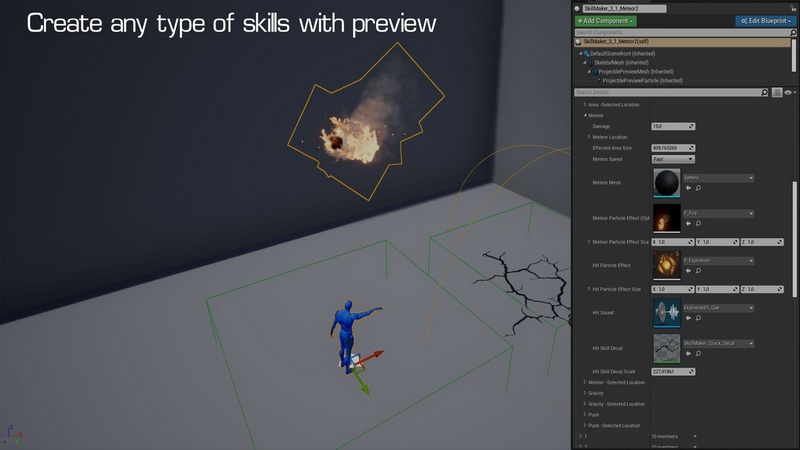The height and width of the screenshot is (450, 800).
Task: Open the P_Explosion asset dropdown
Action: pyautogui.click(x=718, y=259)
